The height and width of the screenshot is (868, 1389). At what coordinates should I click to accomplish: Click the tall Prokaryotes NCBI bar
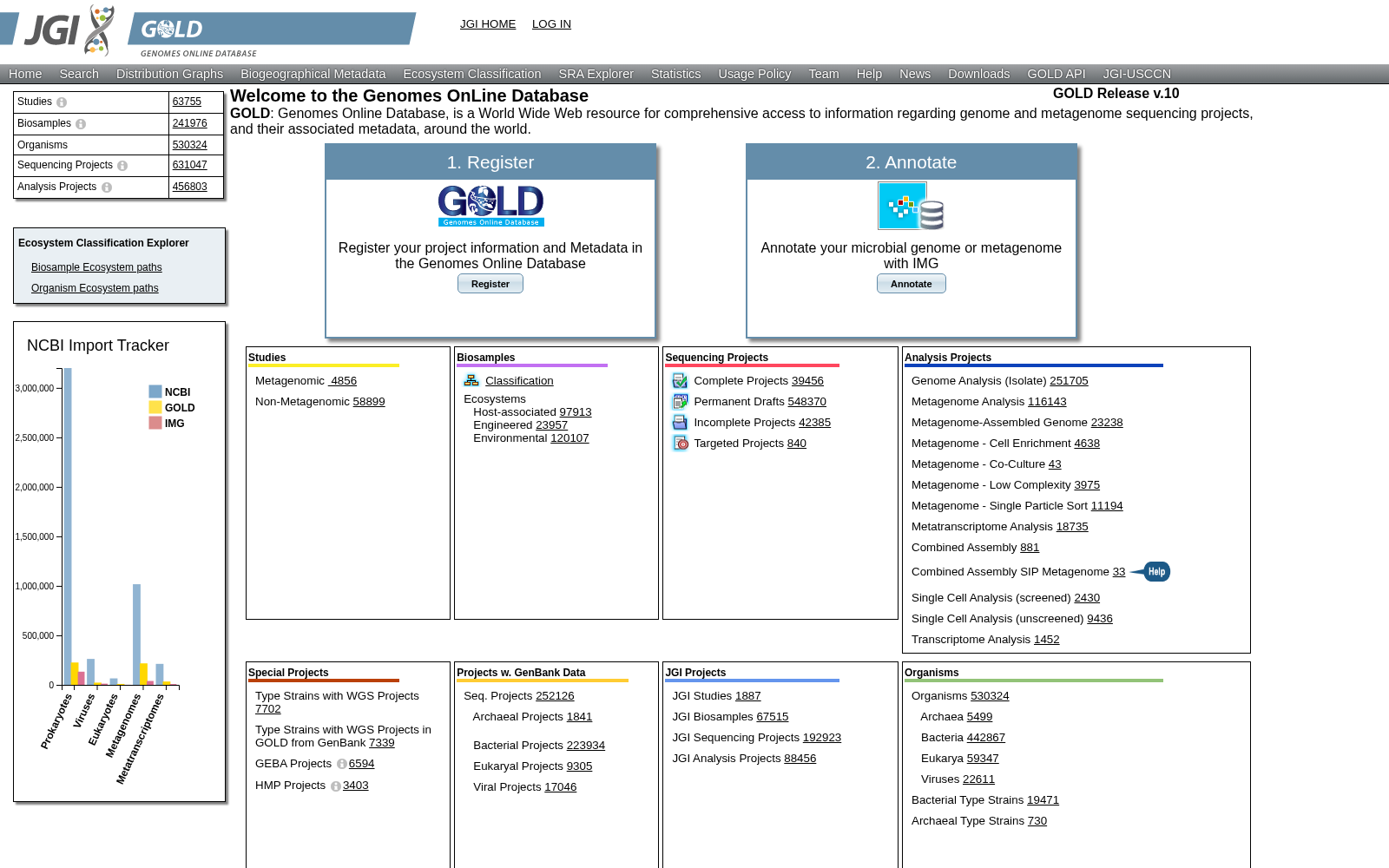(68, 527)
